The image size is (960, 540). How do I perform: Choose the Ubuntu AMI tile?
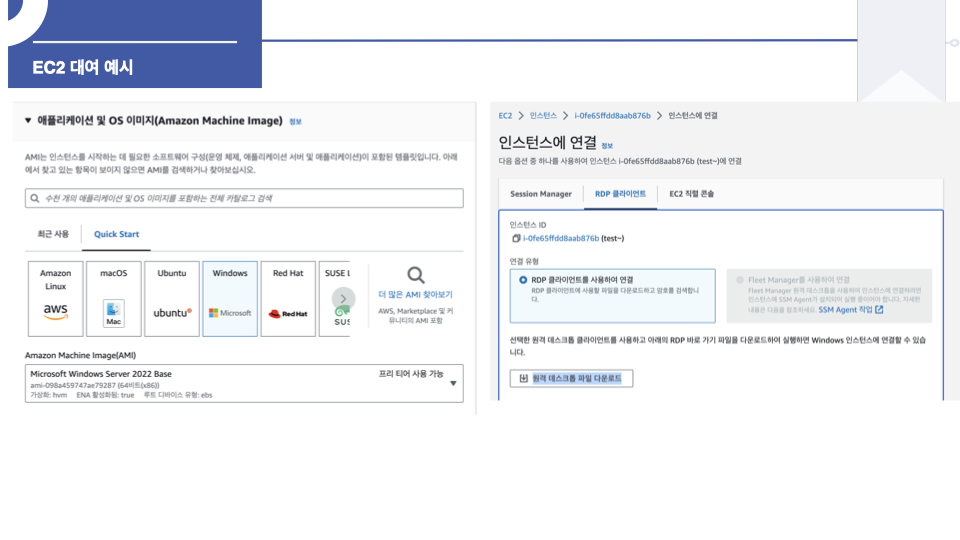[172, 299]
